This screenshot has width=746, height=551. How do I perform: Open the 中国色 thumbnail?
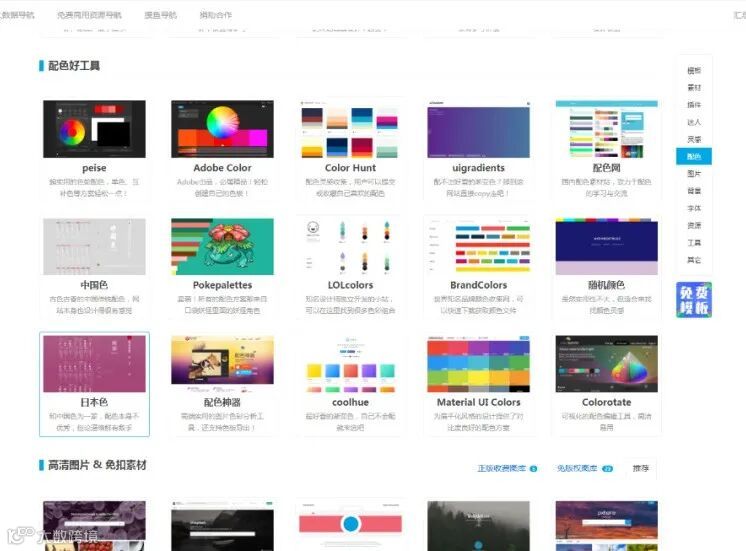point(94,246)
